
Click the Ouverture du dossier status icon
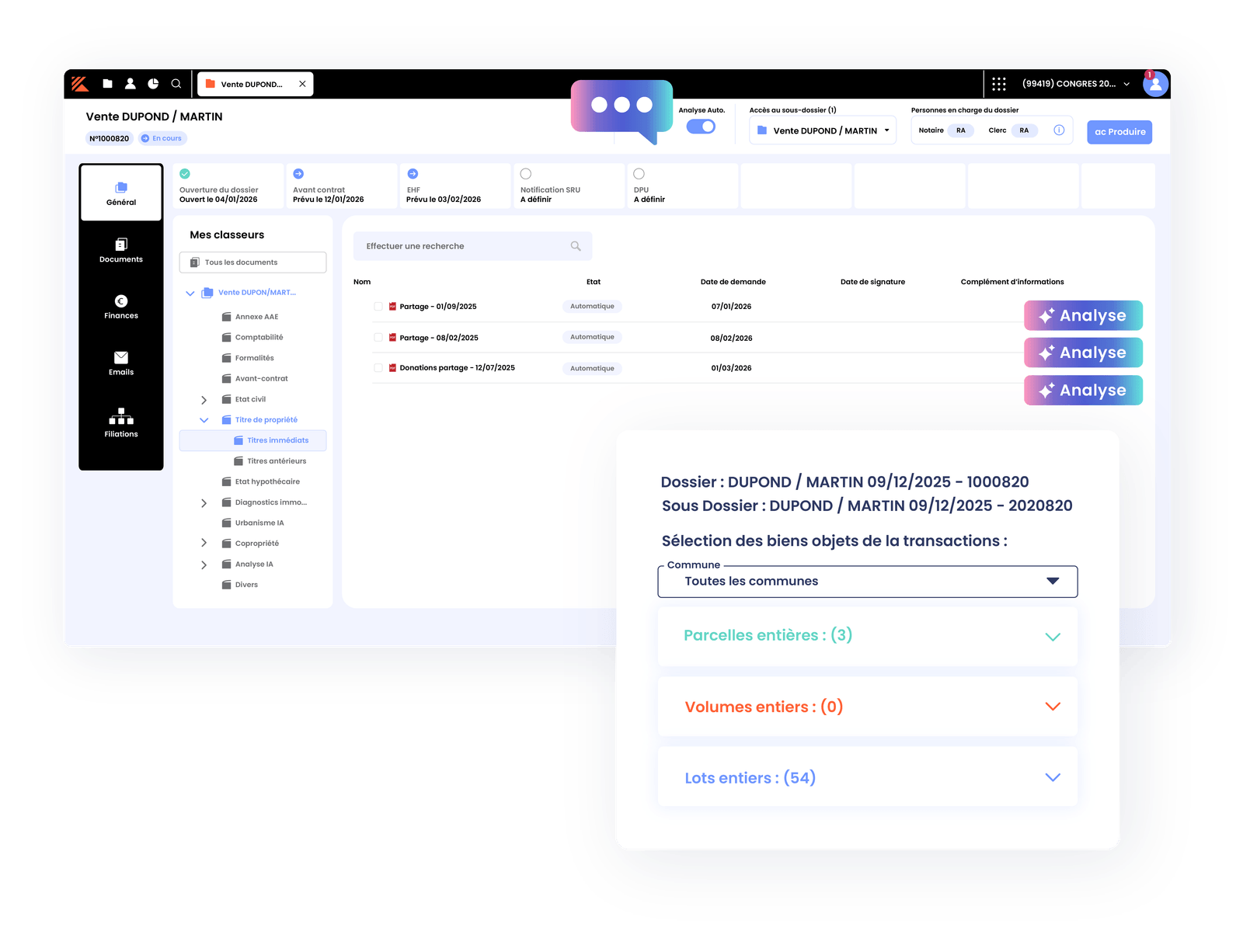pos(185,174)
